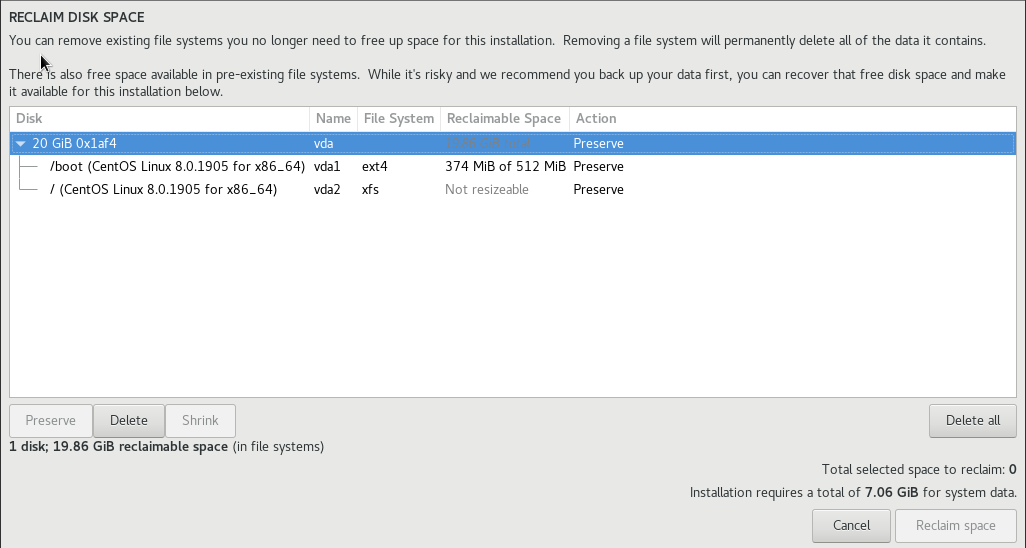The height and width of the screenshot is (548, 1026).
Task: Click the Reclaimable Space column header
Action: (x=503, y=118)
